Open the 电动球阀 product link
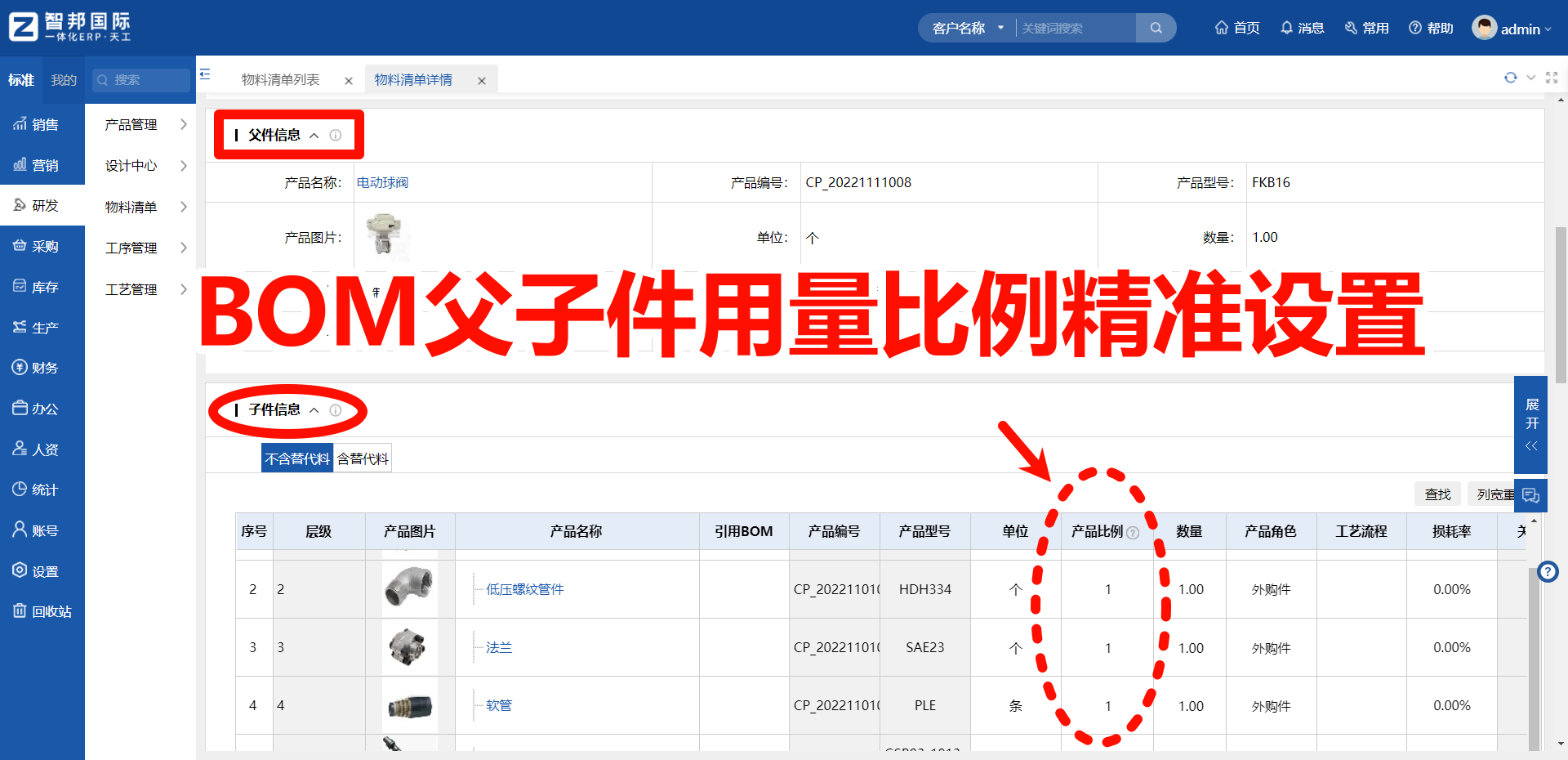Viewport: 1568px width, 760px height. pyautogui.click(x=382, y=182)
